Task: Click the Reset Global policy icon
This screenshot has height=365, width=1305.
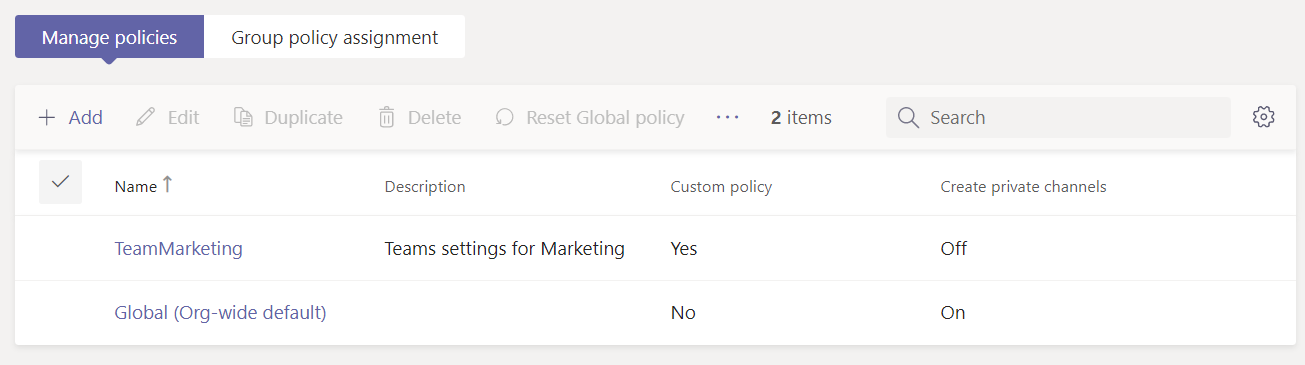Action: point(505,117)
